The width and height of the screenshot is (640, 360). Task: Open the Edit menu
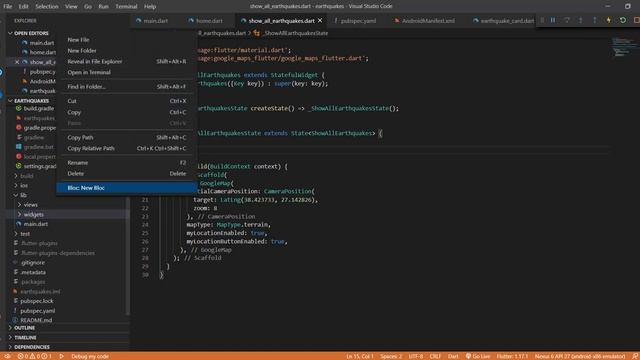pyautogui.click(x=23, y=6)
